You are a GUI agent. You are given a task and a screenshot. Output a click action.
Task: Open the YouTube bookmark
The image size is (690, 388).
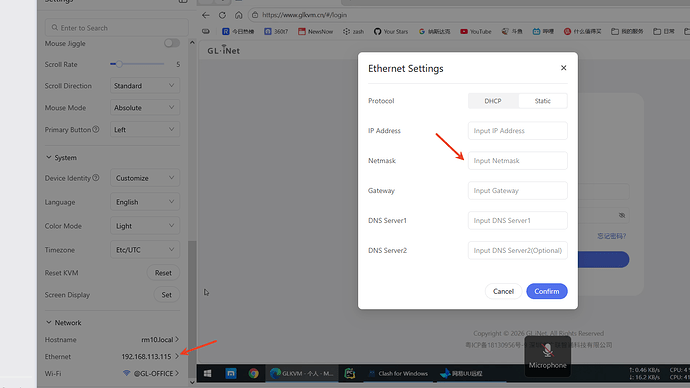[x=476, y=31]
